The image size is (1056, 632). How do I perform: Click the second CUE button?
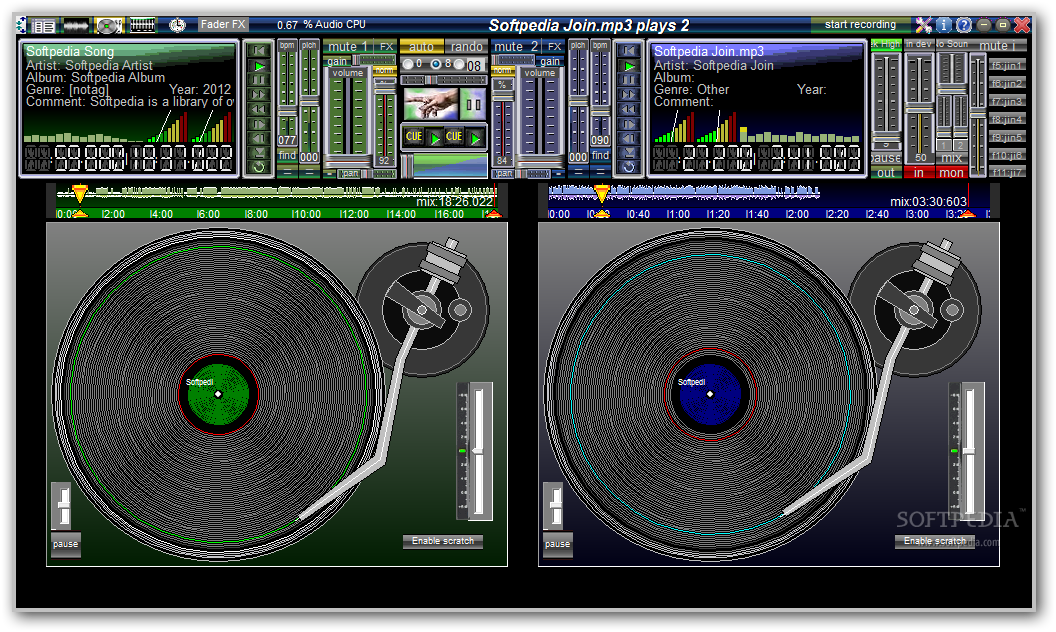pos(454,137)
